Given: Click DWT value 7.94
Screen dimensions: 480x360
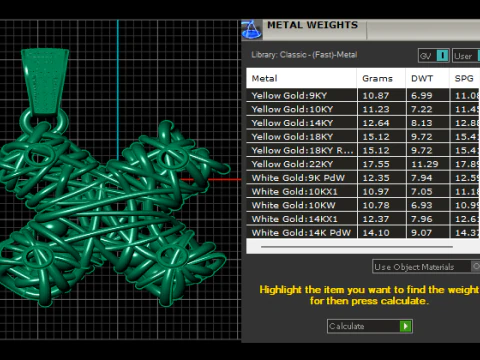Looking at the screenshot, I should (422, 178).
